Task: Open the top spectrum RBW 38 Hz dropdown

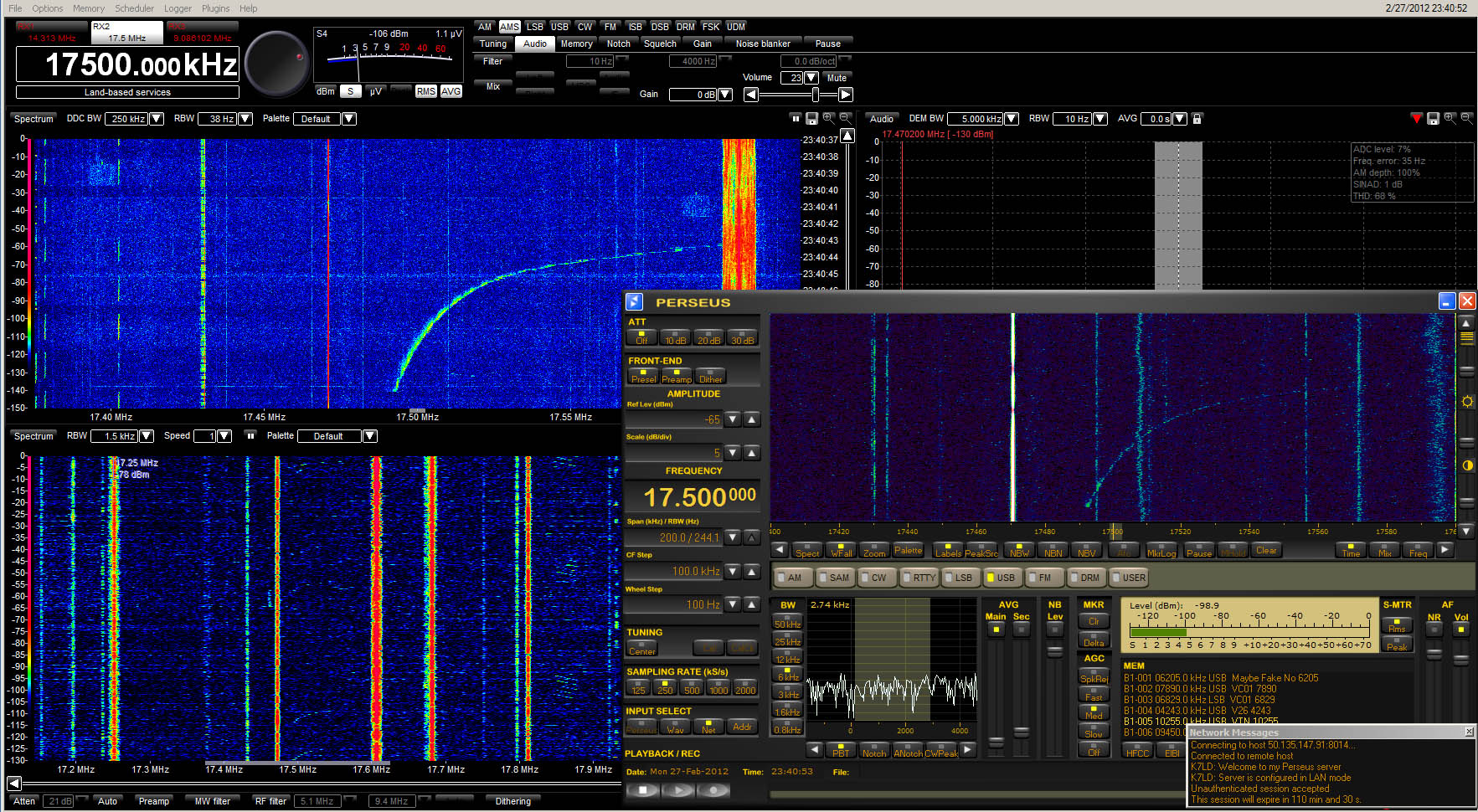Action: point(245,119)
